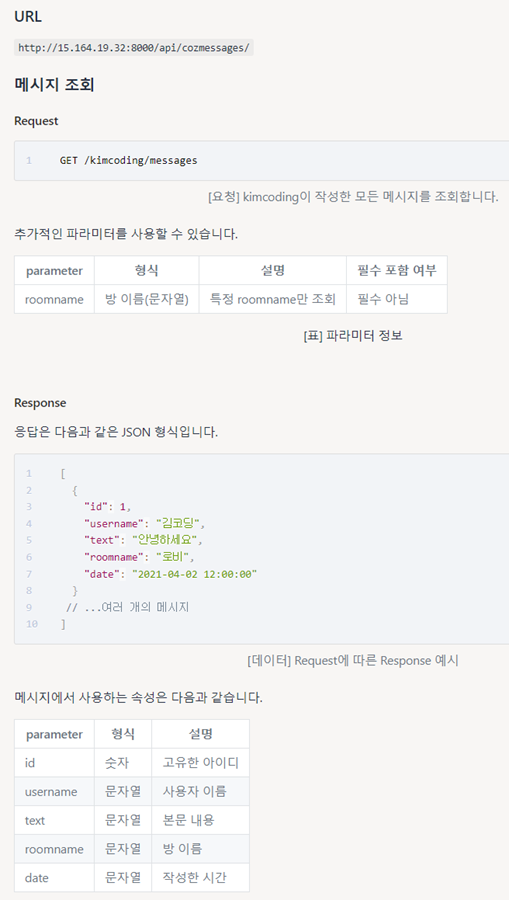Click the 'GET /kimcoding/messages' code line
This screenshot has width=509, height=900.
click(129, 161)
